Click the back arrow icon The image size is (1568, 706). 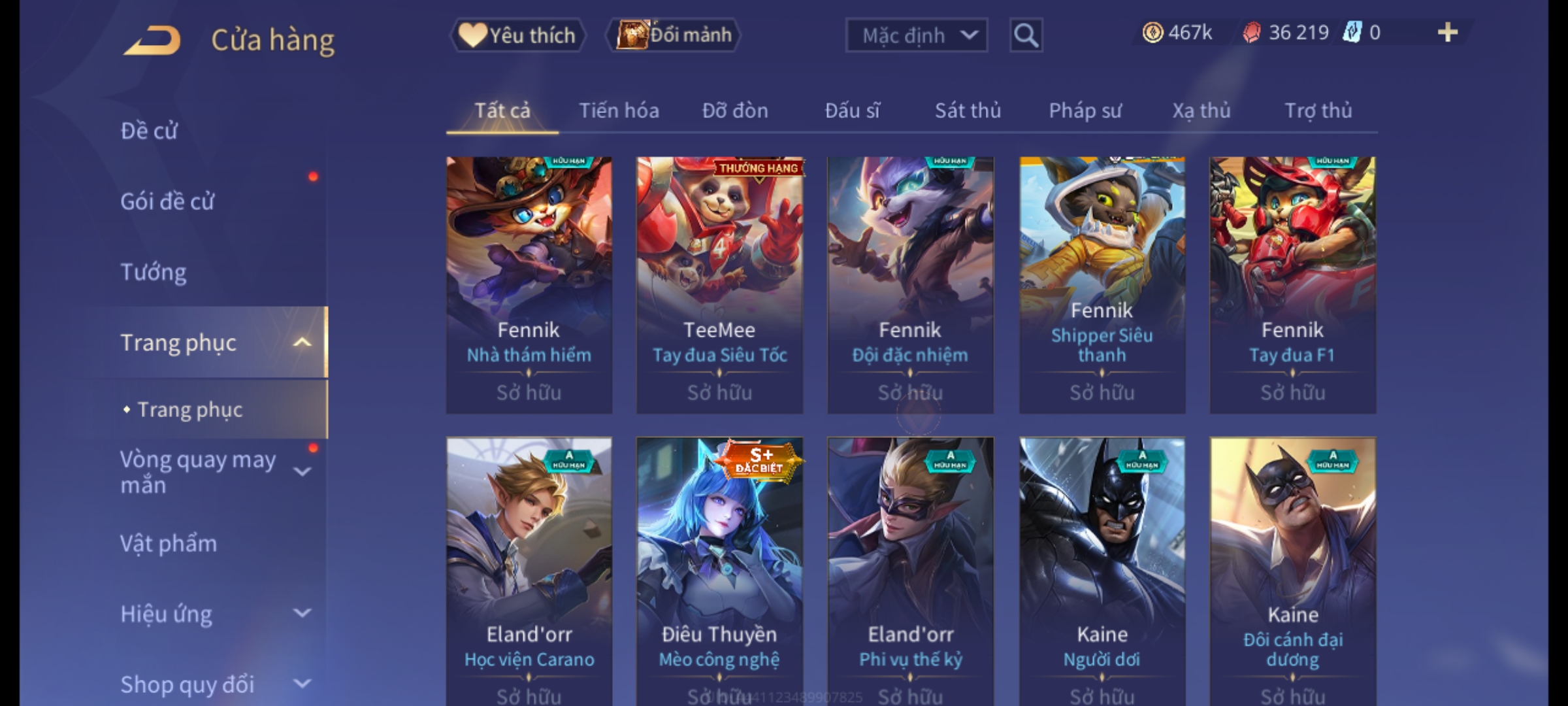tap(152, 40)
